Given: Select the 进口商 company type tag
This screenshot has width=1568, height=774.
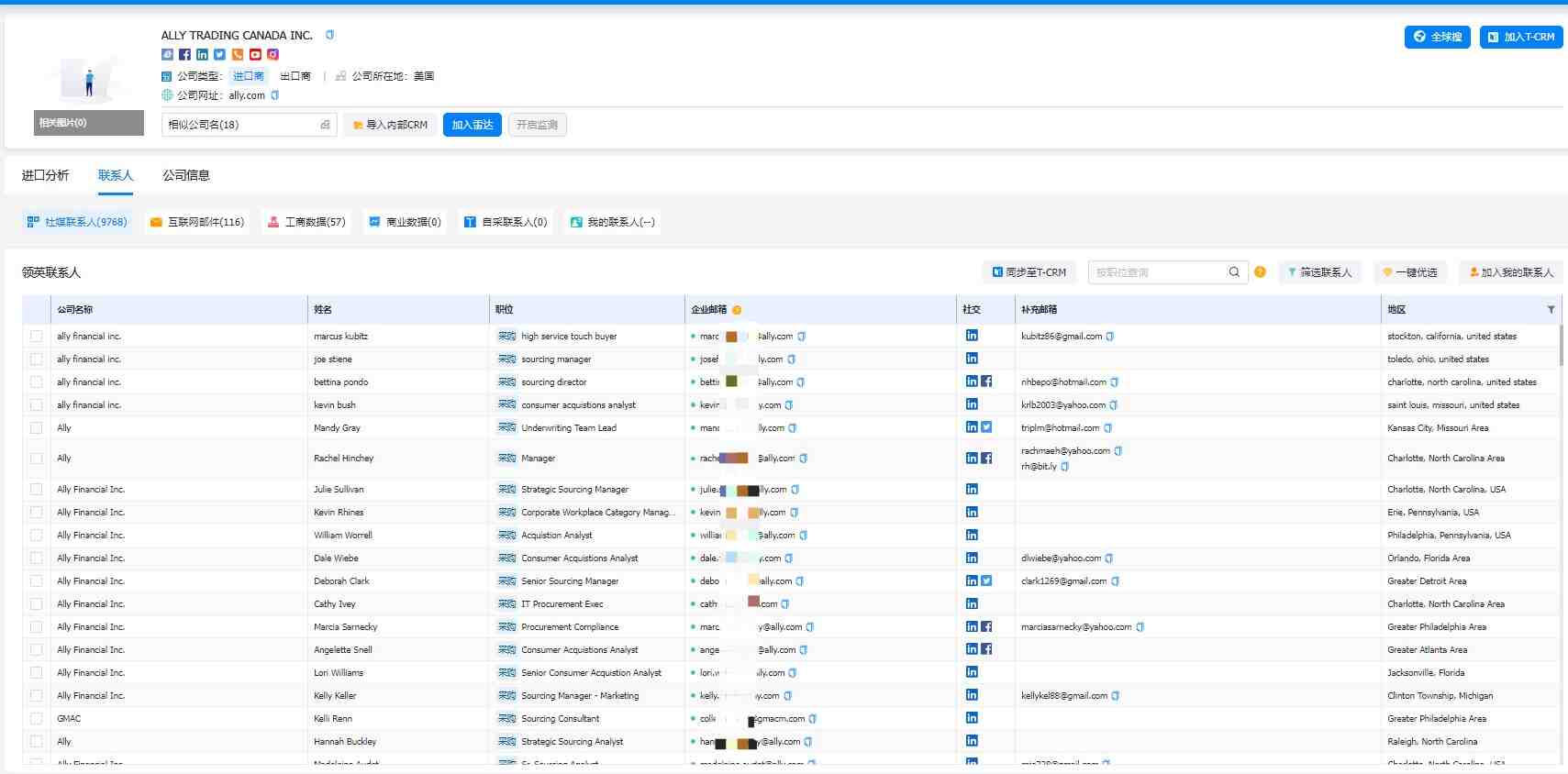Looking at the screenshot, I should [248, 76].
